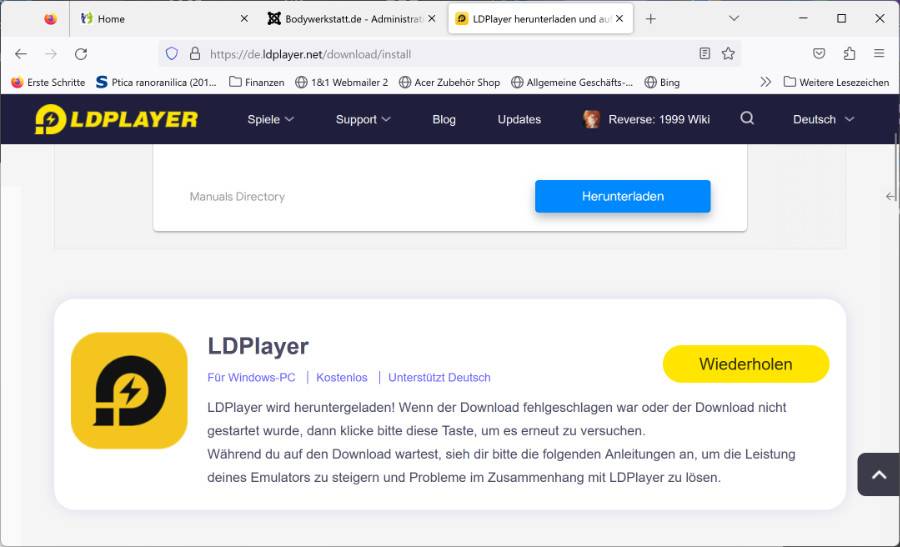Open the Pocket save icon
900x547 pixels.
coord(819,53)
